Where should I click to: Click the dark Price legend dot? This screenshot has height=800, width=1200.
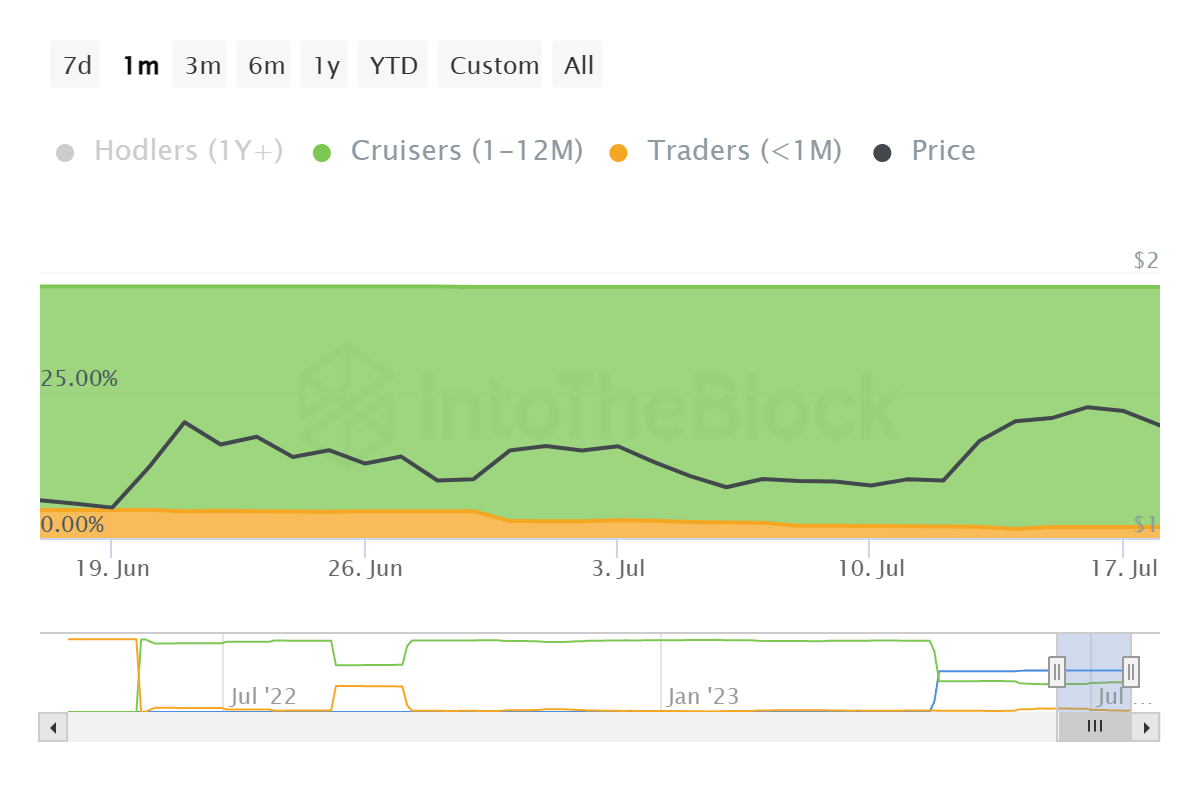pos(880,150)
